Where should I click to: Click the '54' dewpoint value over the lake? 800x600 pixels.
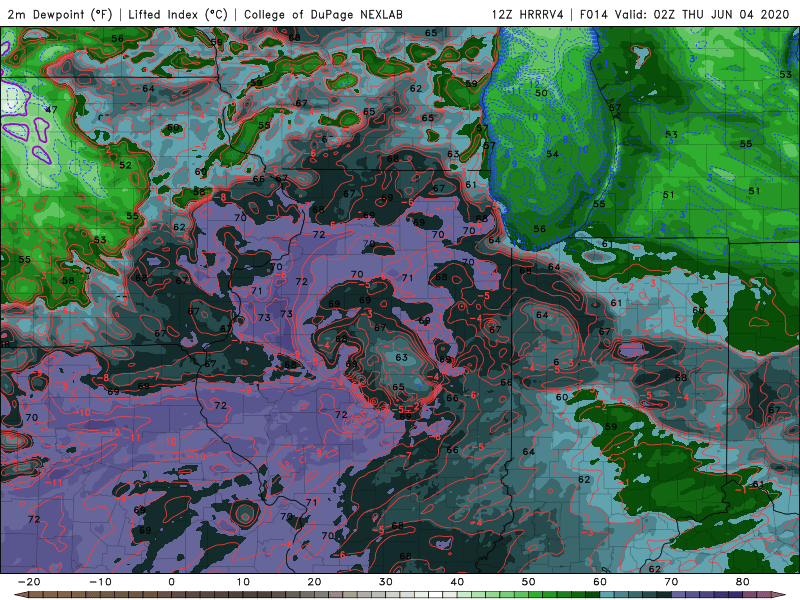coord(552,154)
